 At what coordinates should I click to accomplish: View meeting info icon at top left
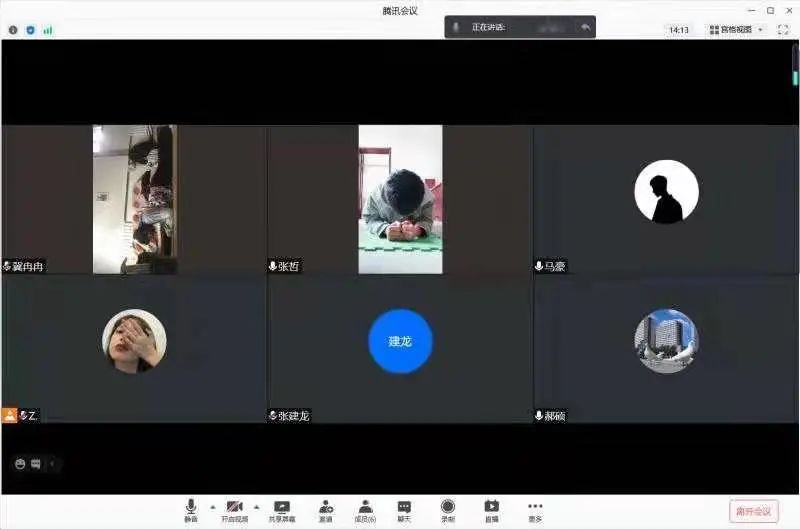pyautogui.click(x=13, y=30)
